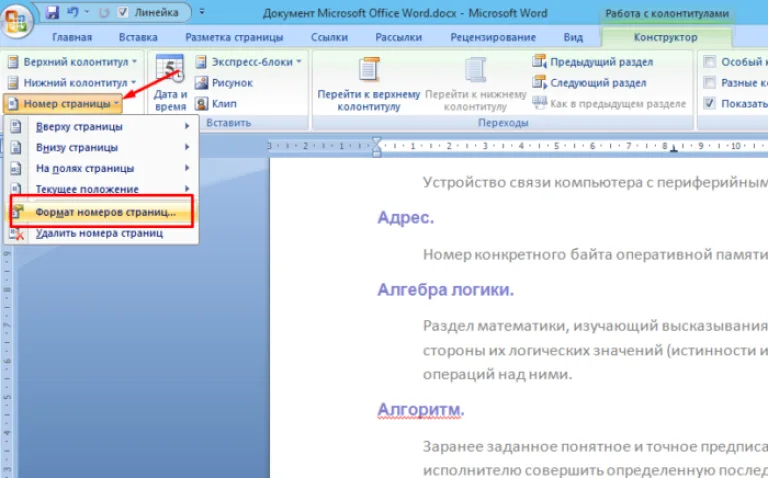Insert clip art with Клип icon
768x478 pixels.
(x=201, y=103)
